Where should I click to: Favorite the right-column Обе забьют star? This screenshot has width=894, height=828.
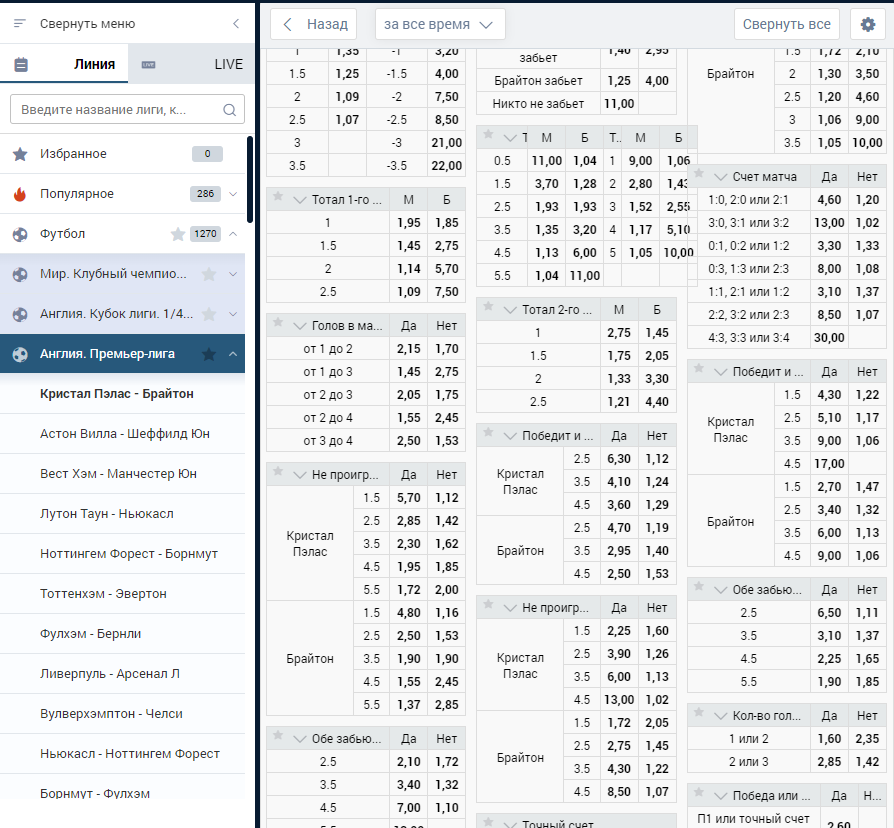(x=698, y=587)
